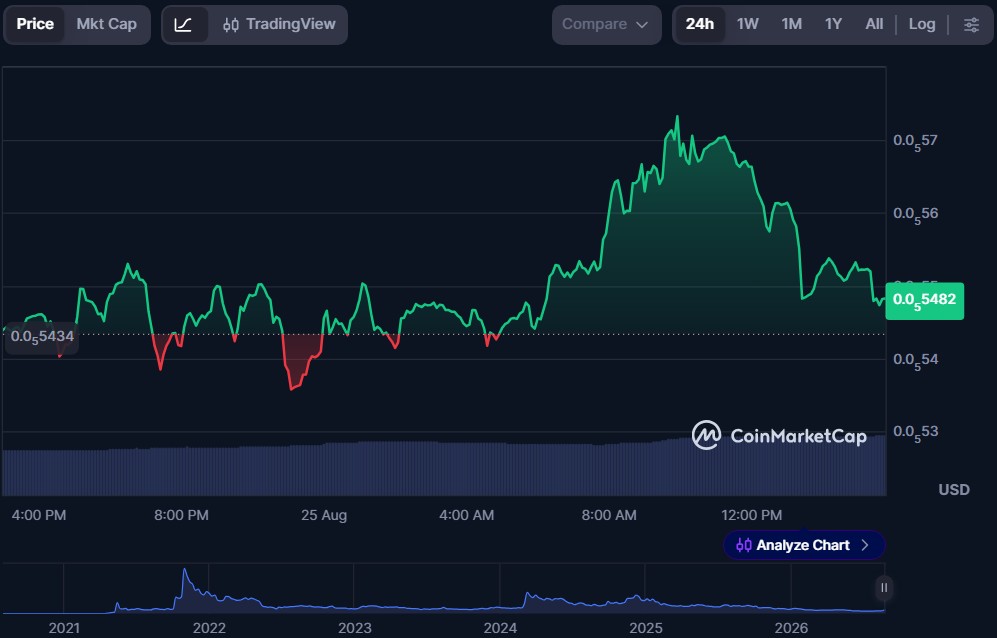Click the Analyze Chart button
The height and width of the screenshot is (638, 997).
click(x=804, y=545)
